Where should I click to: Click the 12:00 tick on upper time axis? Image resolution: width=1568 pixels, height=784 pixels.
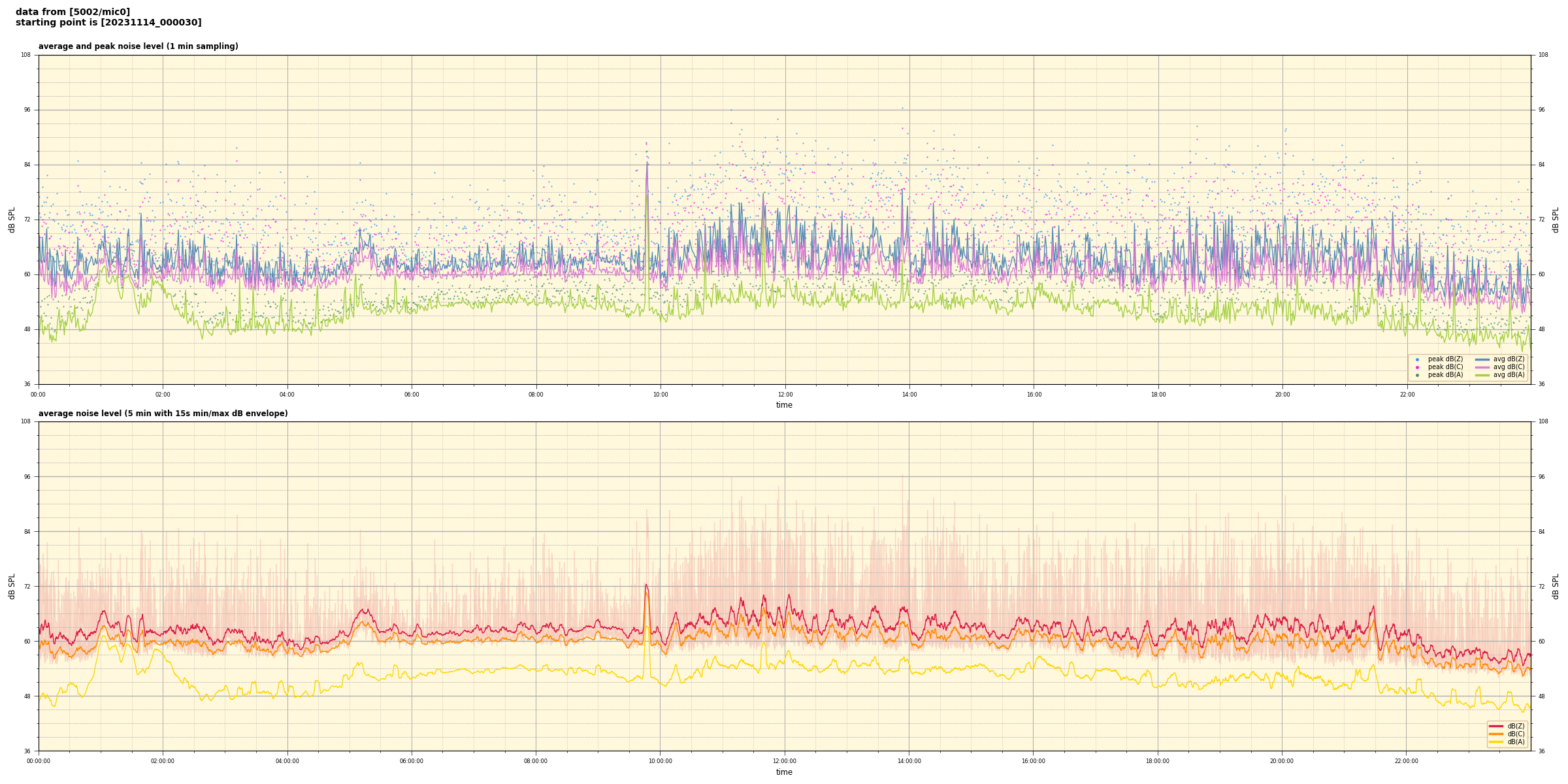click(x=785, y=395)
